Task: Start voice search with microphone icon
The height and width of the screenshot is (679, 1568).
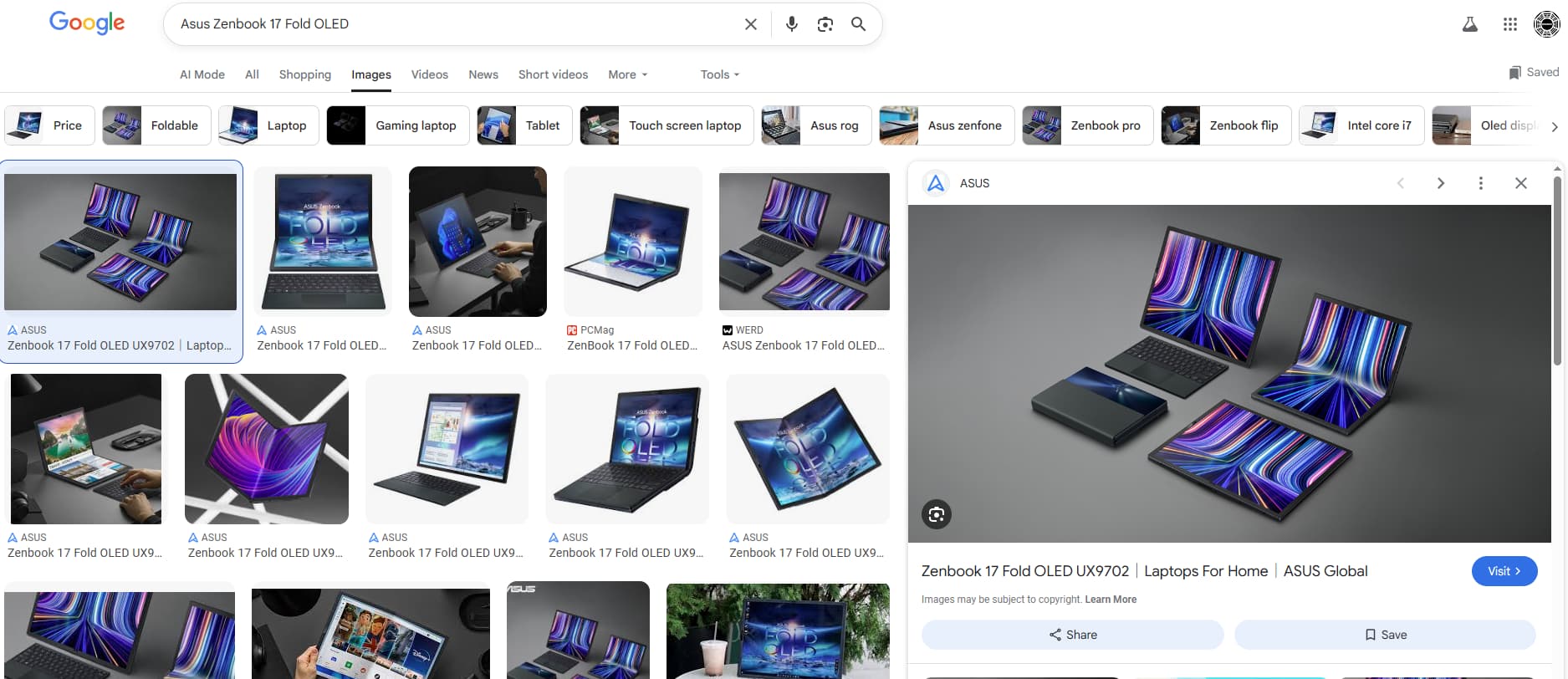Action: point(791,24)
